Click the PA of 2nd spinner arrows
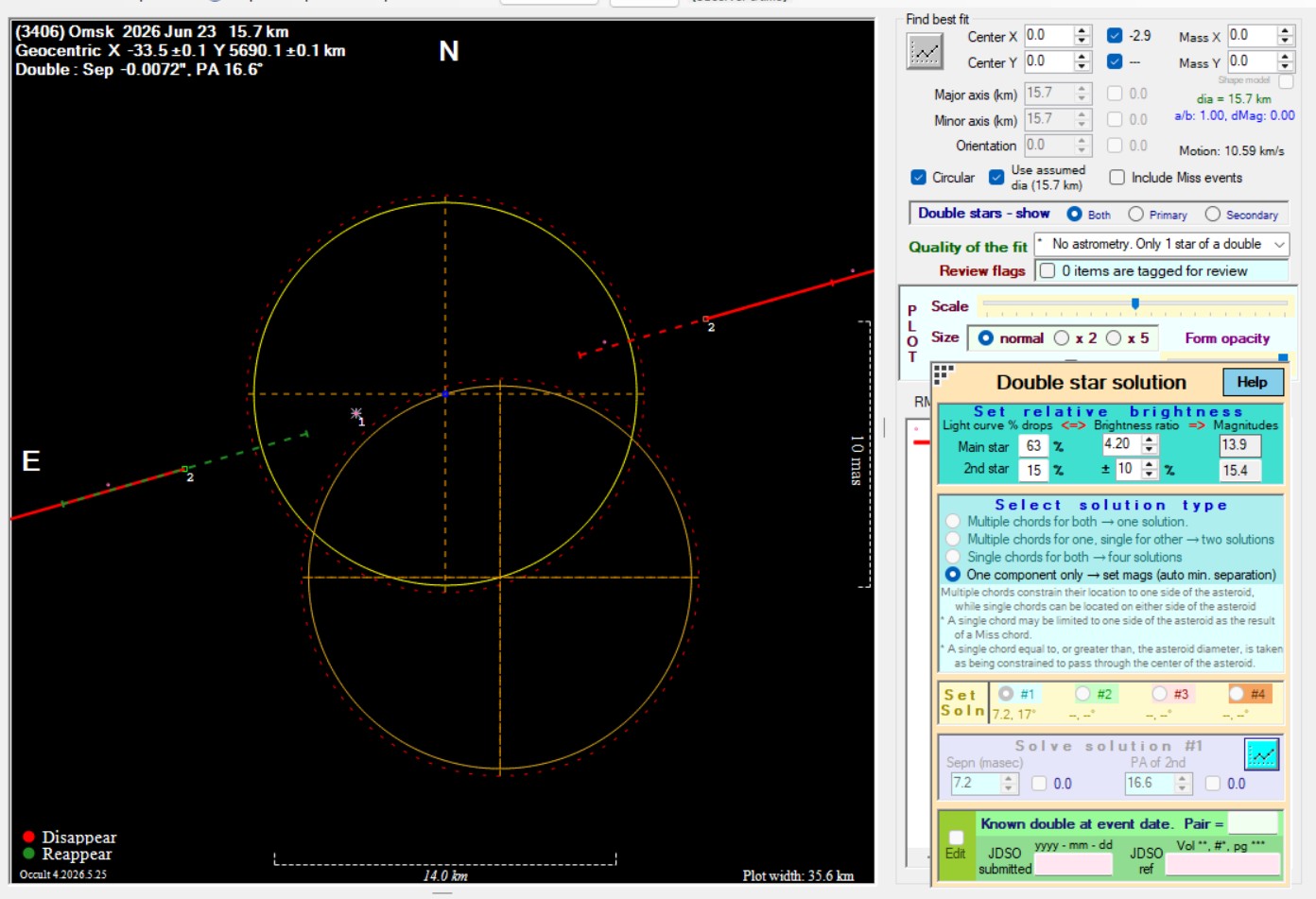 1183,784
